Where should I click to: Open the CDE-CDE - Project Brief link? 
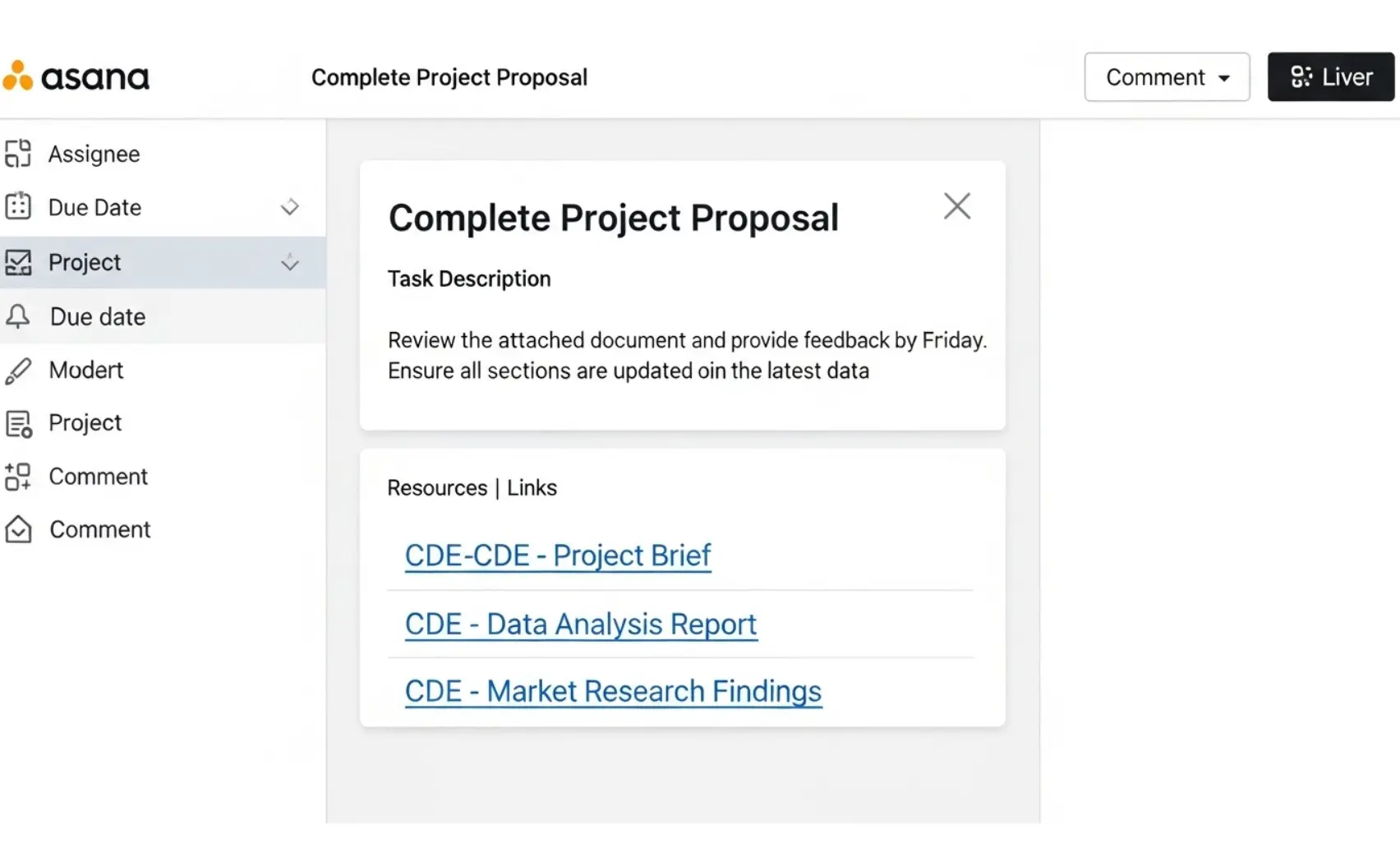[x=557, y=555]
